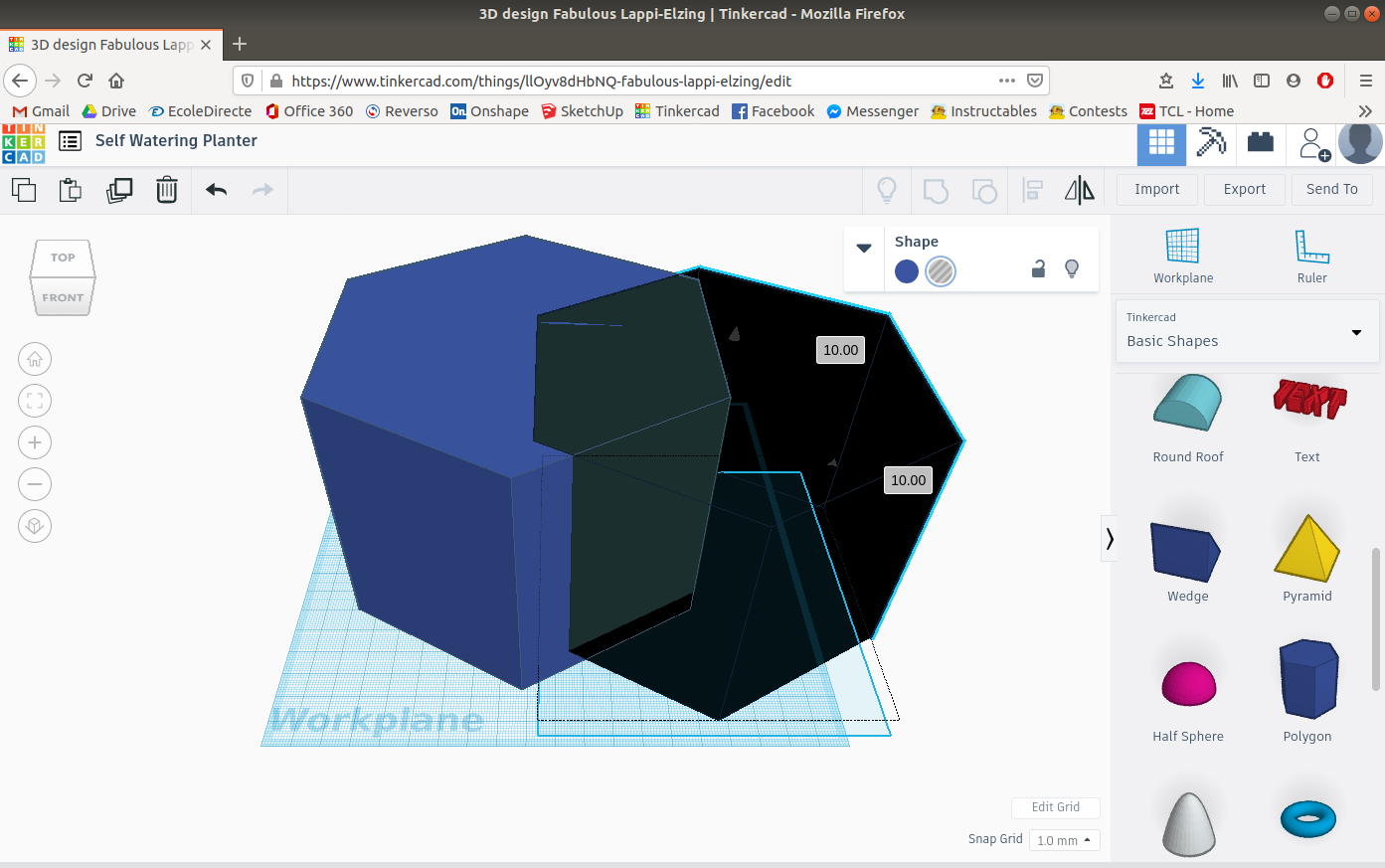Select the 3D design Fabulous Lappi browser tab
This screenshot has height=868, width=1385.
(x=110, y=45)
